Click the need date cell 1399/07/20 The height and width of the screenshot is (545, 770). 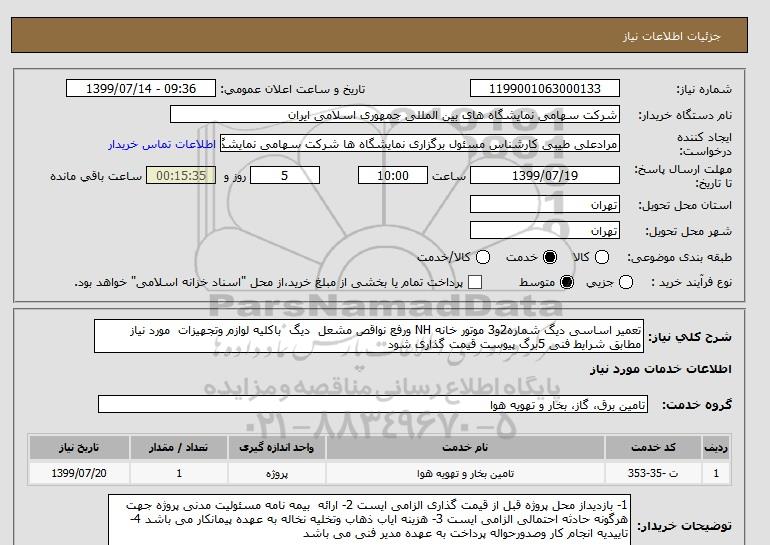click(x=79, y=473)
